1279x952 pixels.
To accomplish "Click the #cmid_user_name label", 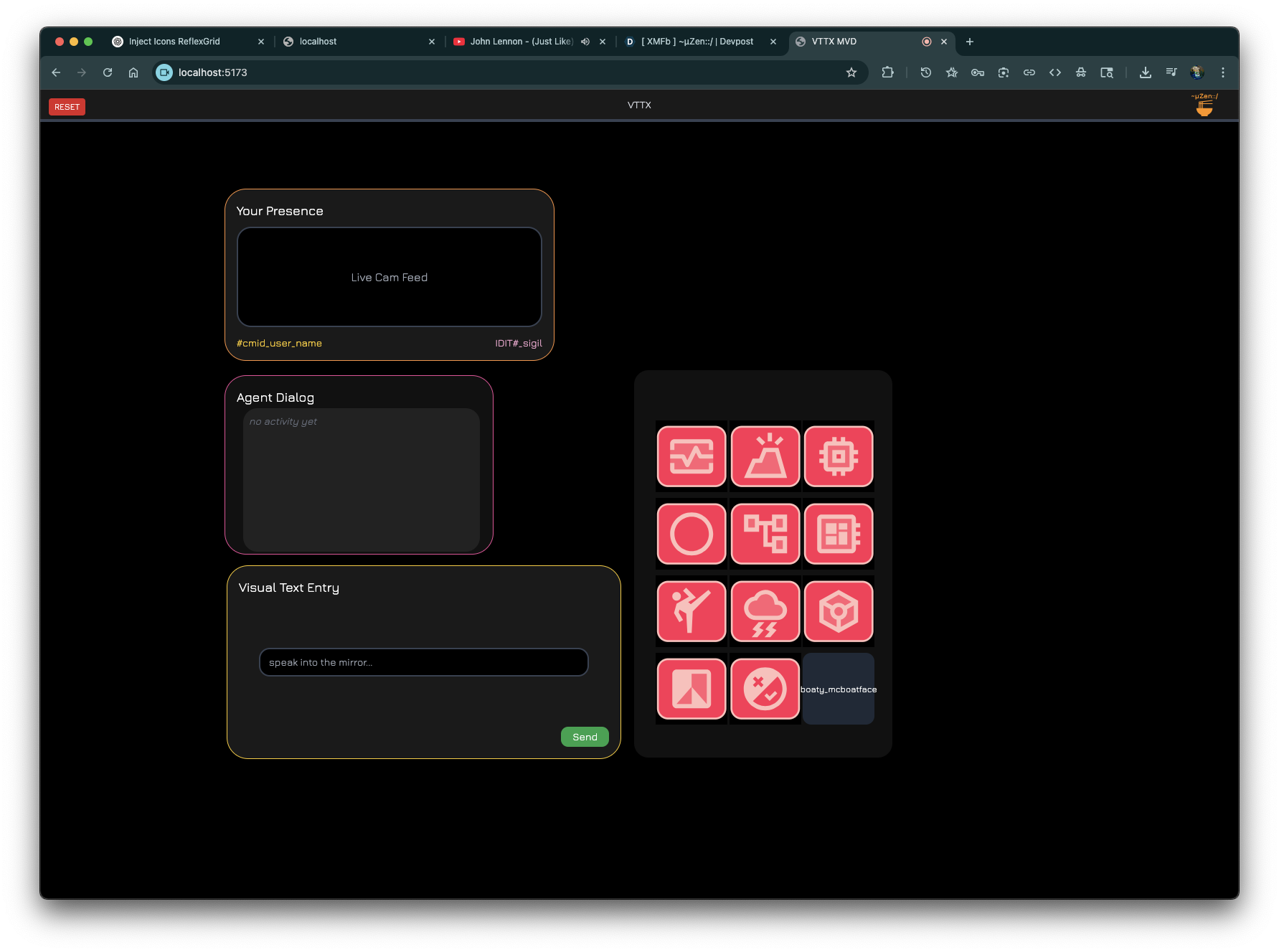I will (x=279, y=344).
